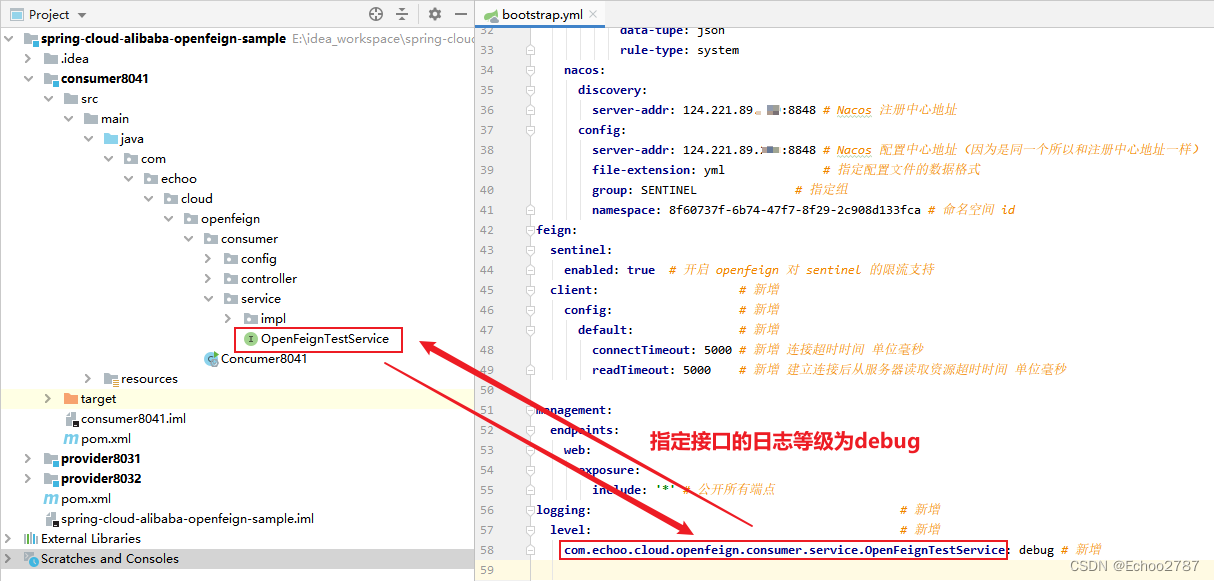Screen dimensions: 1214x581
Task: Click the External Libraries icon
Action: (x=31, y=539)
